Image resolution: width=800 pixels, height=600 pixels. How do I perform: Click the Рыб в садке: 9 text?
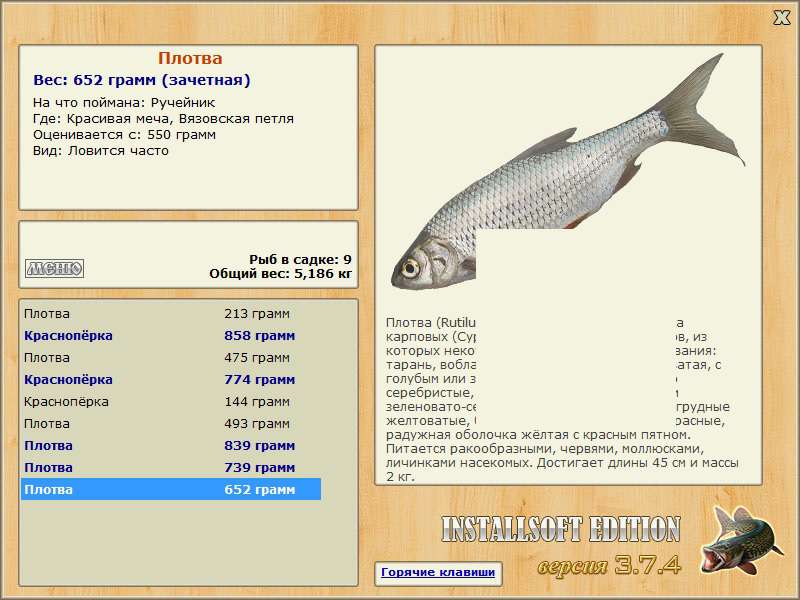click(x=301, y=259)
